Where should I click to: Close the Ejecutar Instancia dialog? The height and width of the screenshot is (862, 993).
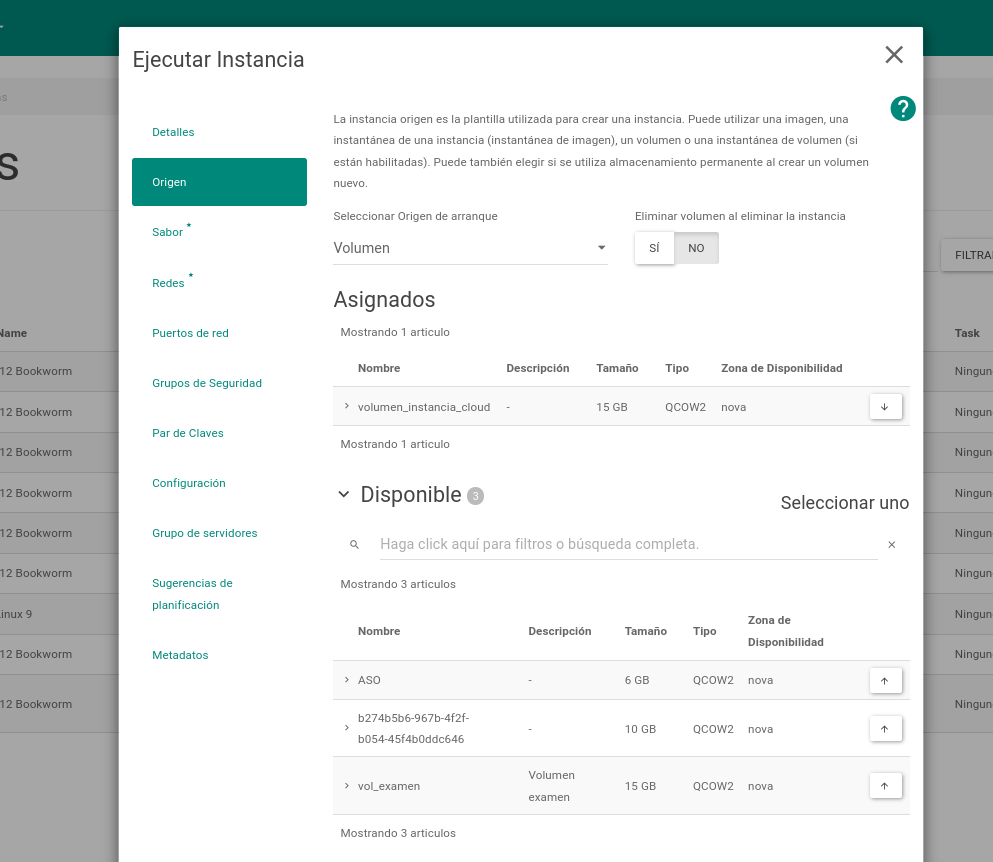click(x=894, y=55)
